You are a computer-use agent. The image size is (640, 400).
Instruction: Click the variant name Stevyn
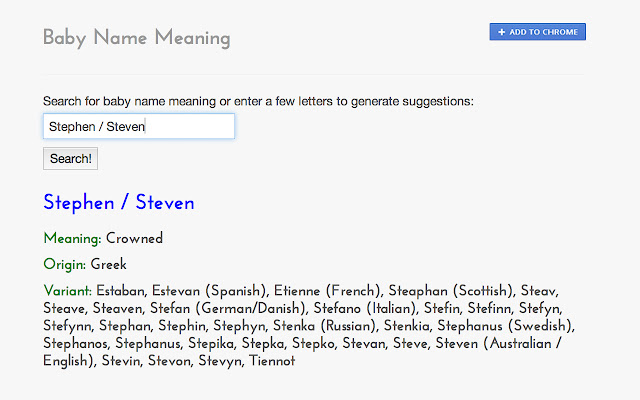[x=221, y=361]
